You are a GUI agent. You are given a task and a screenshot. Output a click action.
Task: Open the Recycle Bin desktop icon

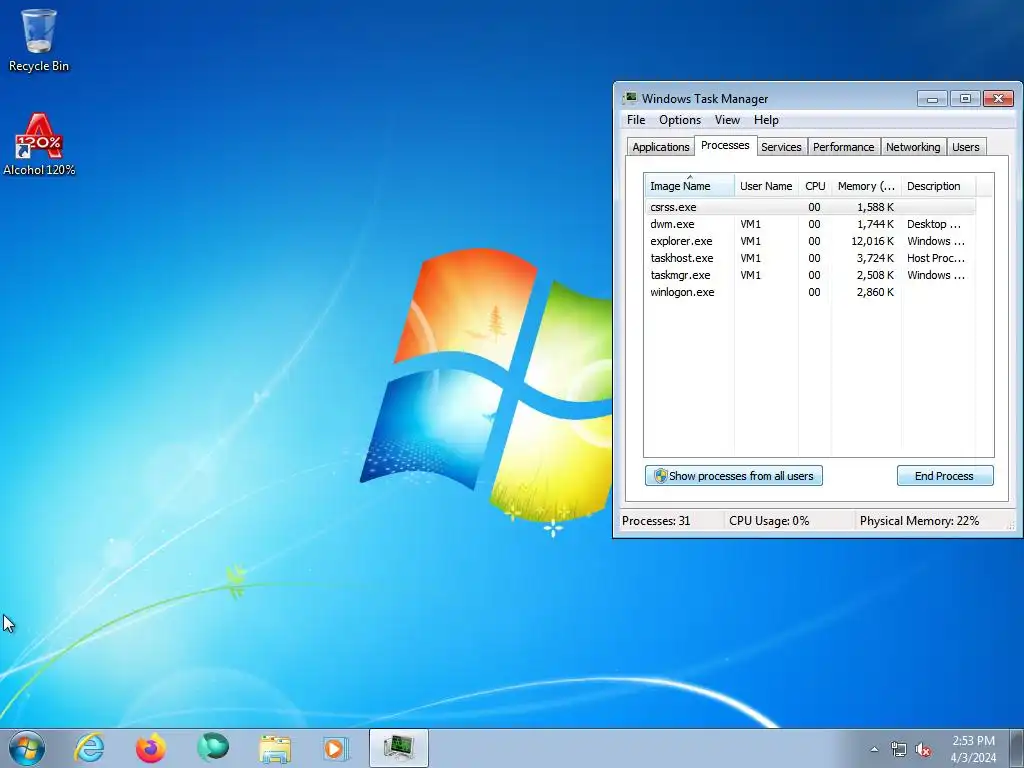tap(39, 40)
